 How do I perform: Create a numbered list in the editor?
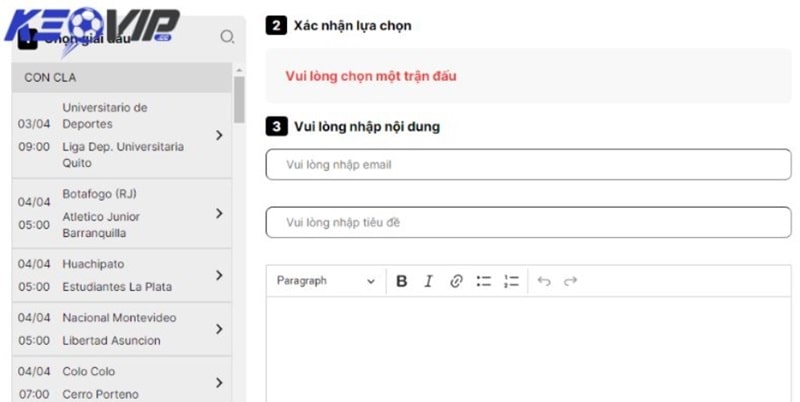pos(511,281)
